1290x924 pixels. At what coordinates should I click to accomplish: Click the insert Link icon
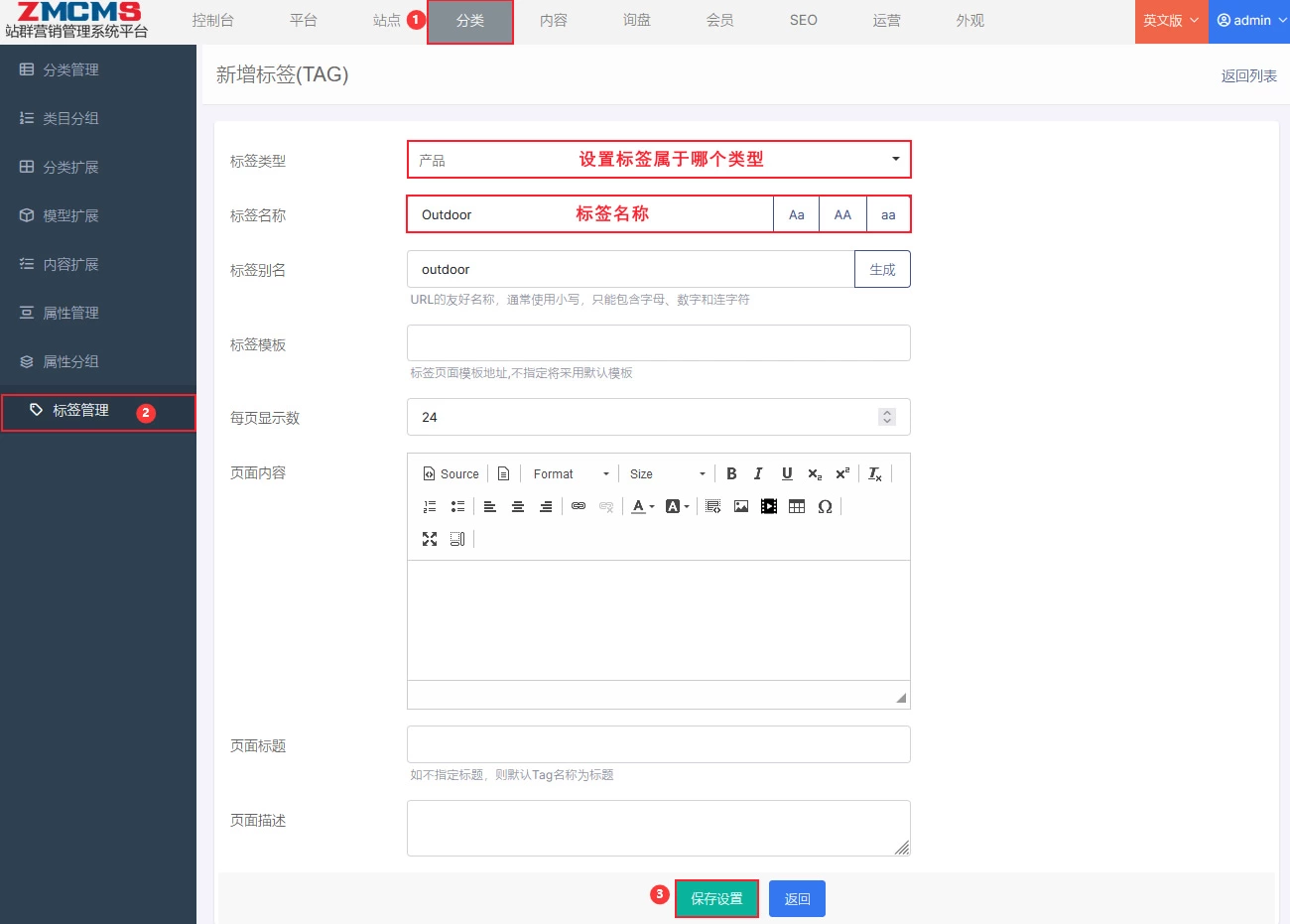pyautogui.click(x=579, y=507)
